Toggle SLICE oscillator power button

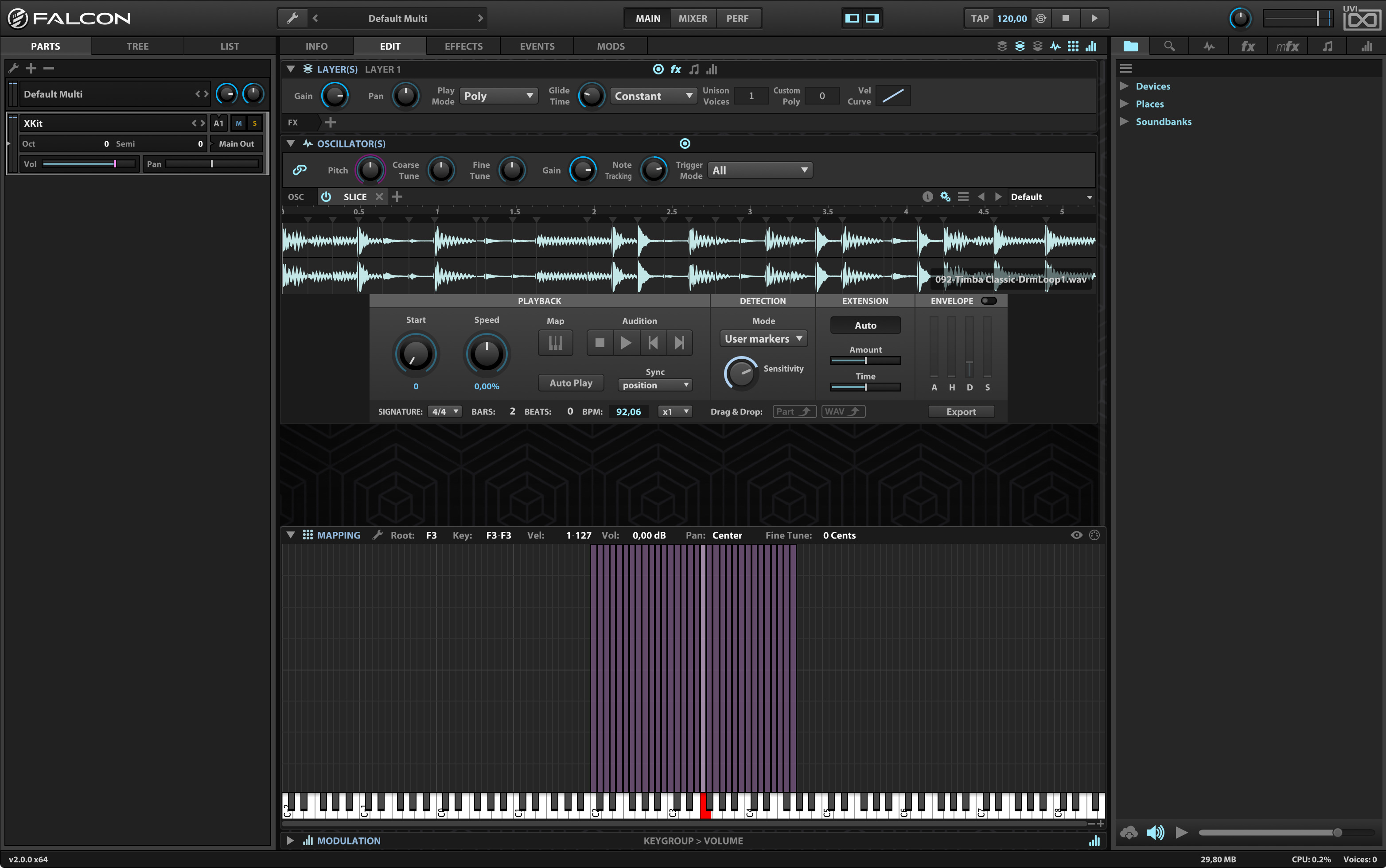pos(326,197)
